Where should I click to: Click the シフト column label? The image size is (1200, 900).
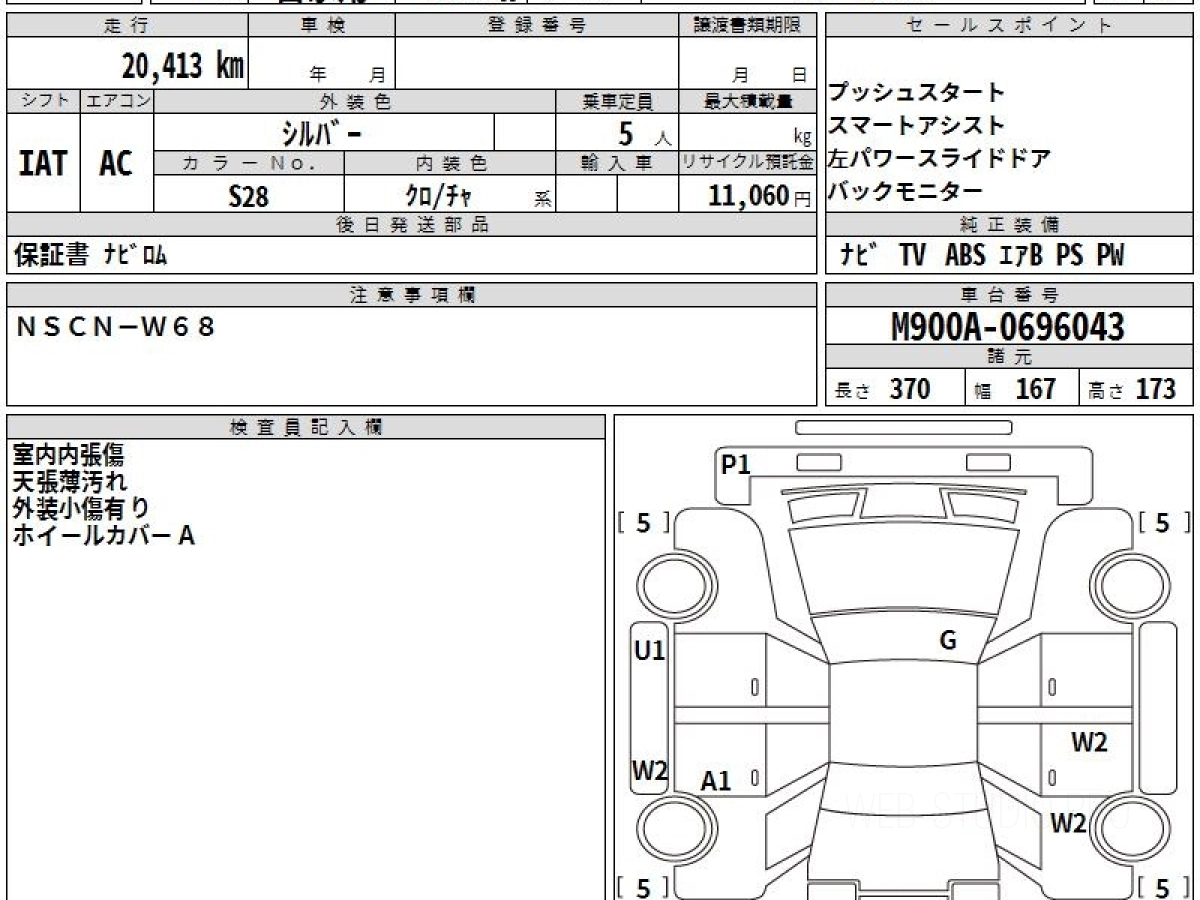coord(44,101)
